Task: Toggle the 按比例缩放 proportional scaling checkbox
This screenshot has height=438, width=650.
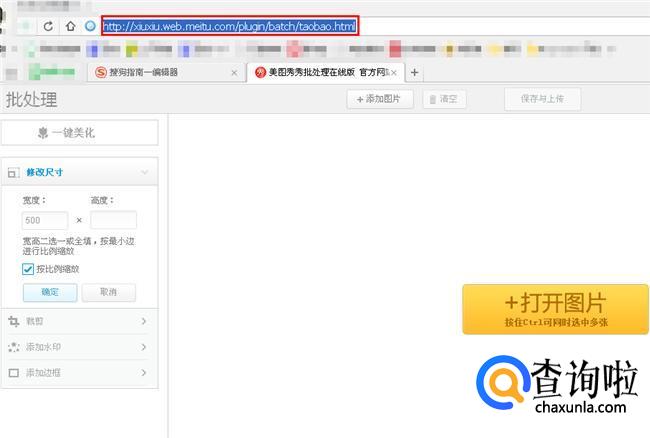Action: pos(28,269)
